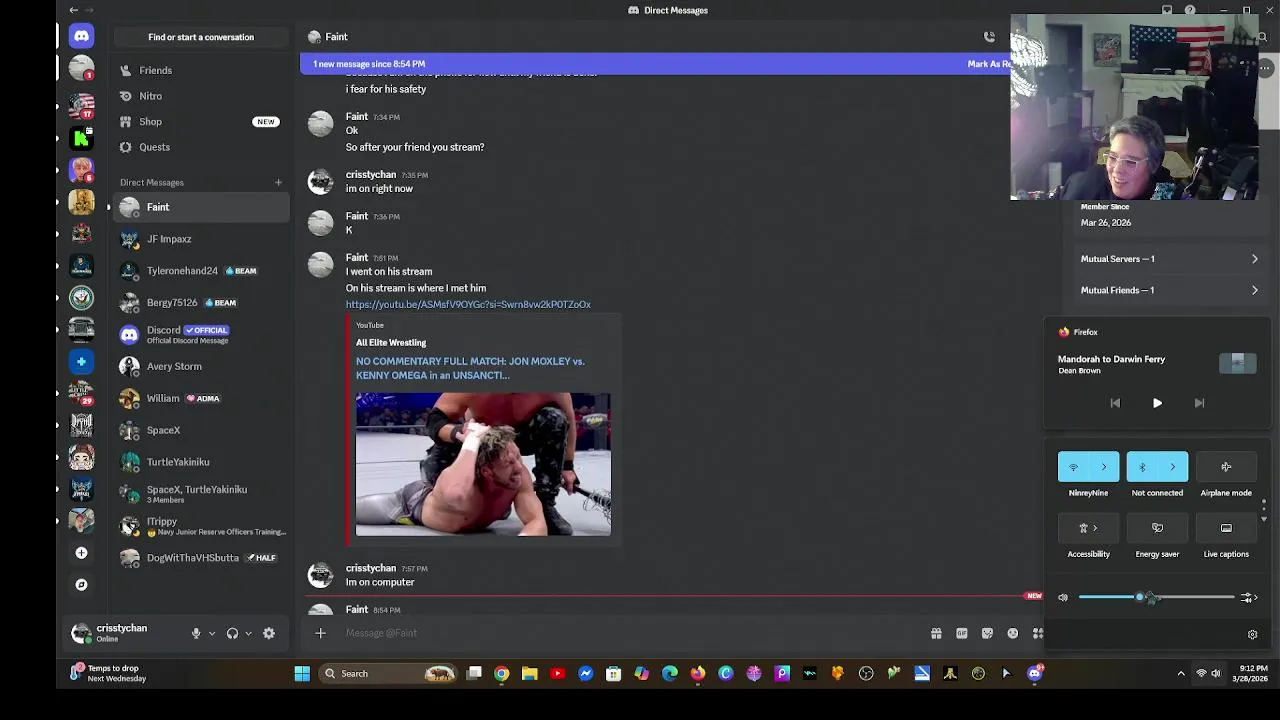Image resolution: width=1280 pixels, height=720 pixels.
Task: Play the wrestling video thumbnail
Action: click(x=483, y=464)
